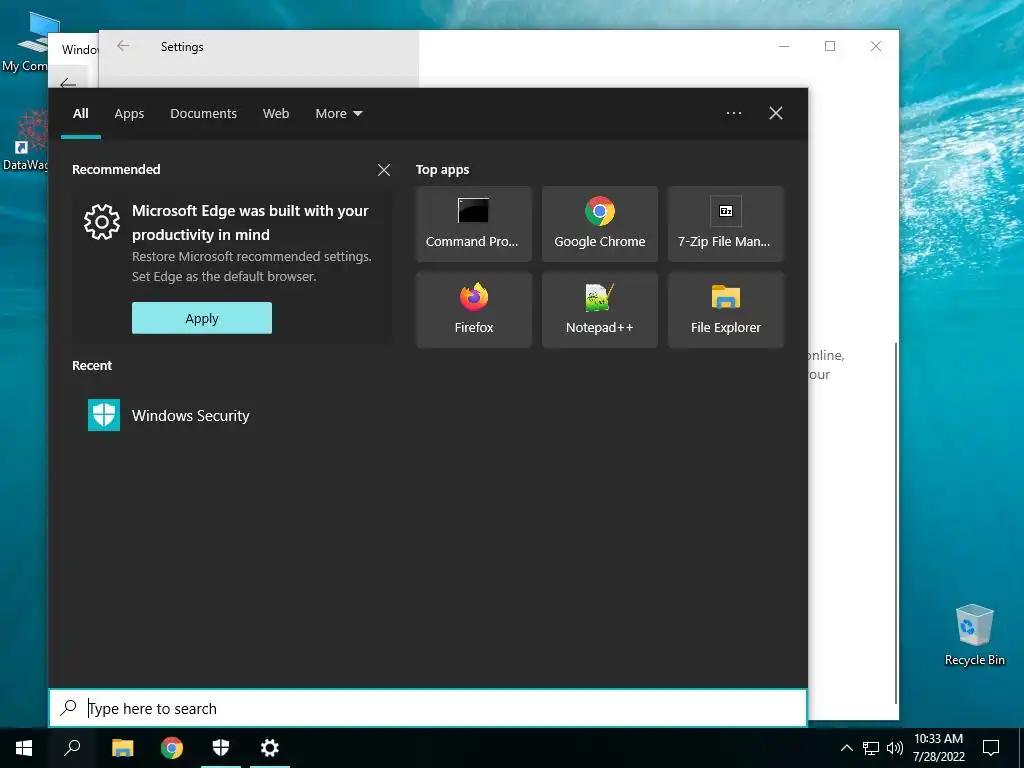This screenshot has width=1024, height=768.
Task: Switch to the All tab
Action: [x=80, y=114]
